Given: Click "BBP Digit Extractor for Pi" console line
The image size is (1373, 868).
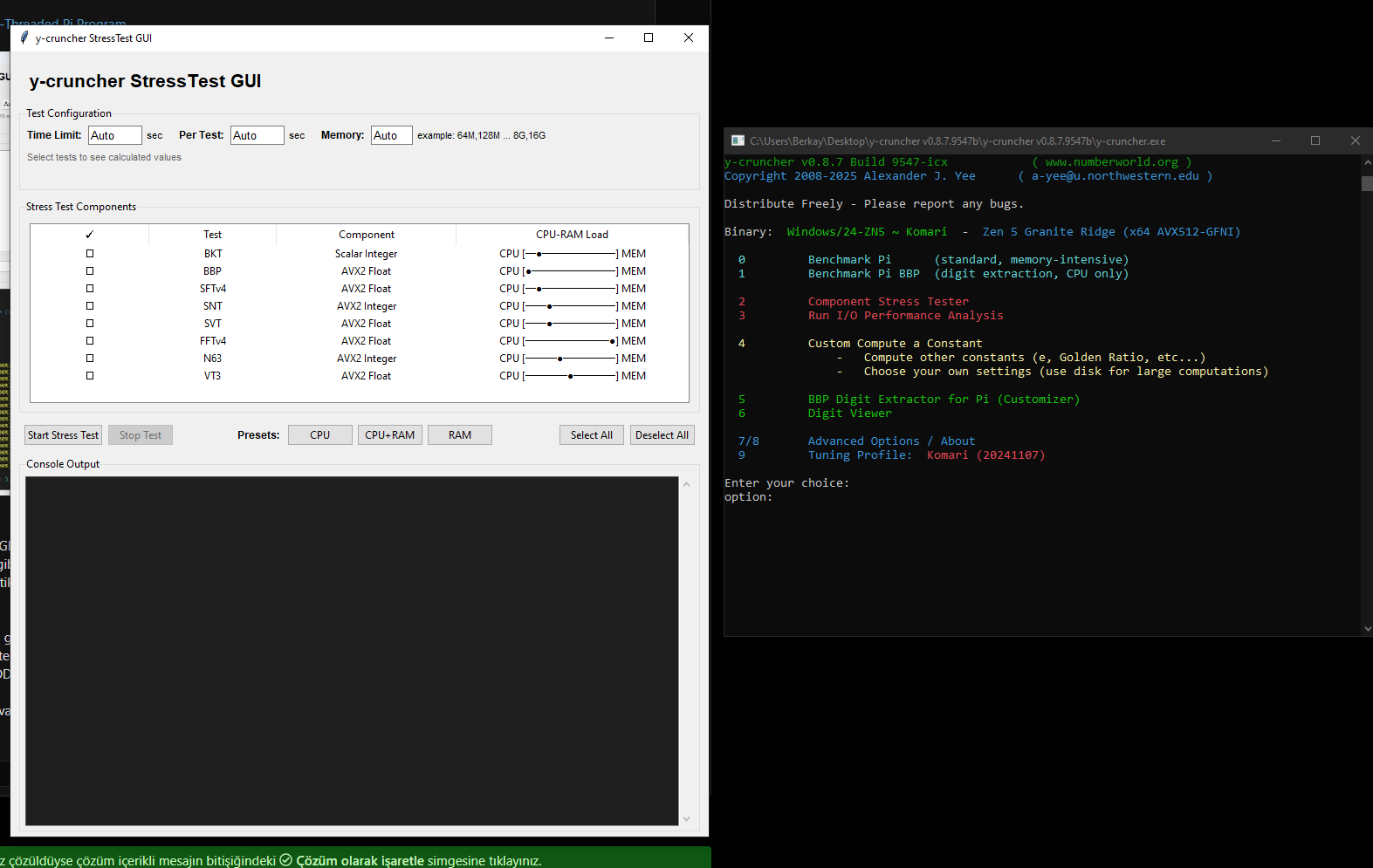Looking at the screenshot, I should click(899, 400).
